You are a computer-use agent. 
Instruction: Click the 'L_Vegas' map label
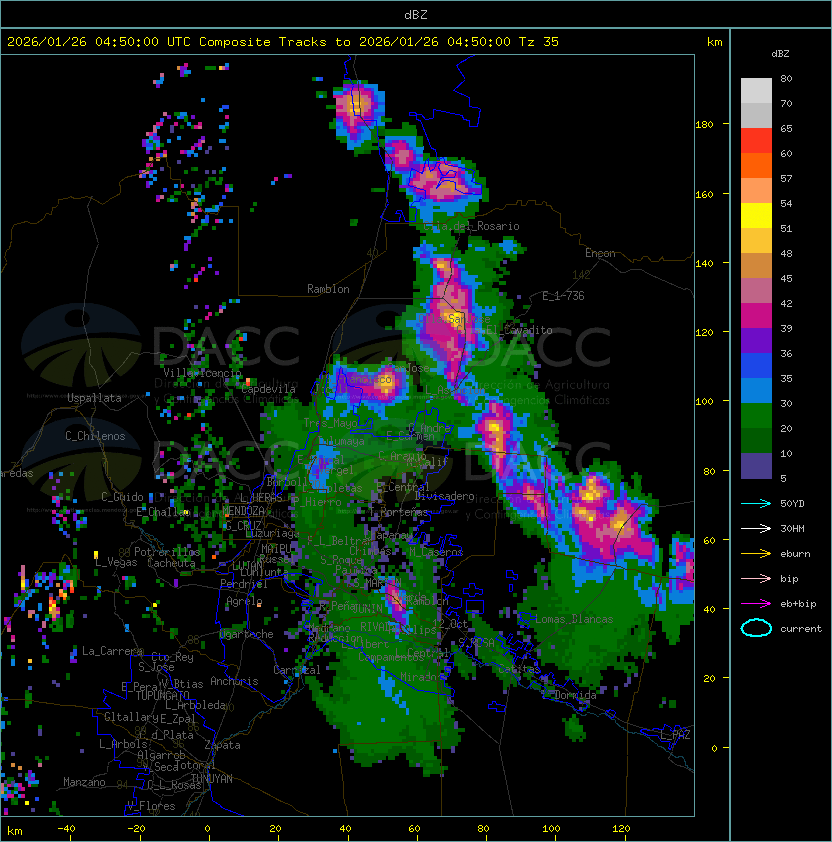tap(116, 562)
